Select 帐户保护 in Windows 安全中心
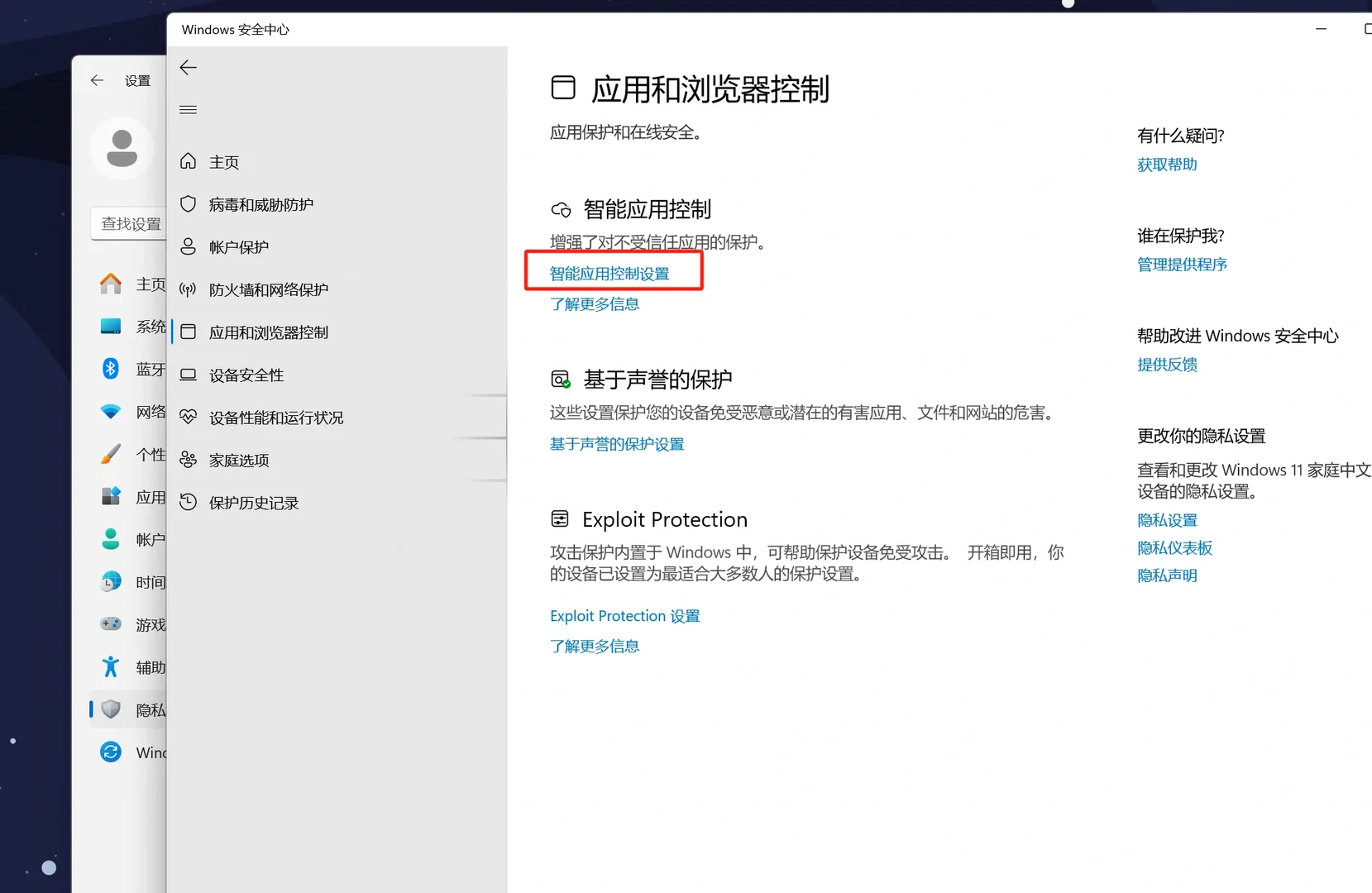Image resolution: width=1372 pixels, height=893 pixels. pos(240,246)
